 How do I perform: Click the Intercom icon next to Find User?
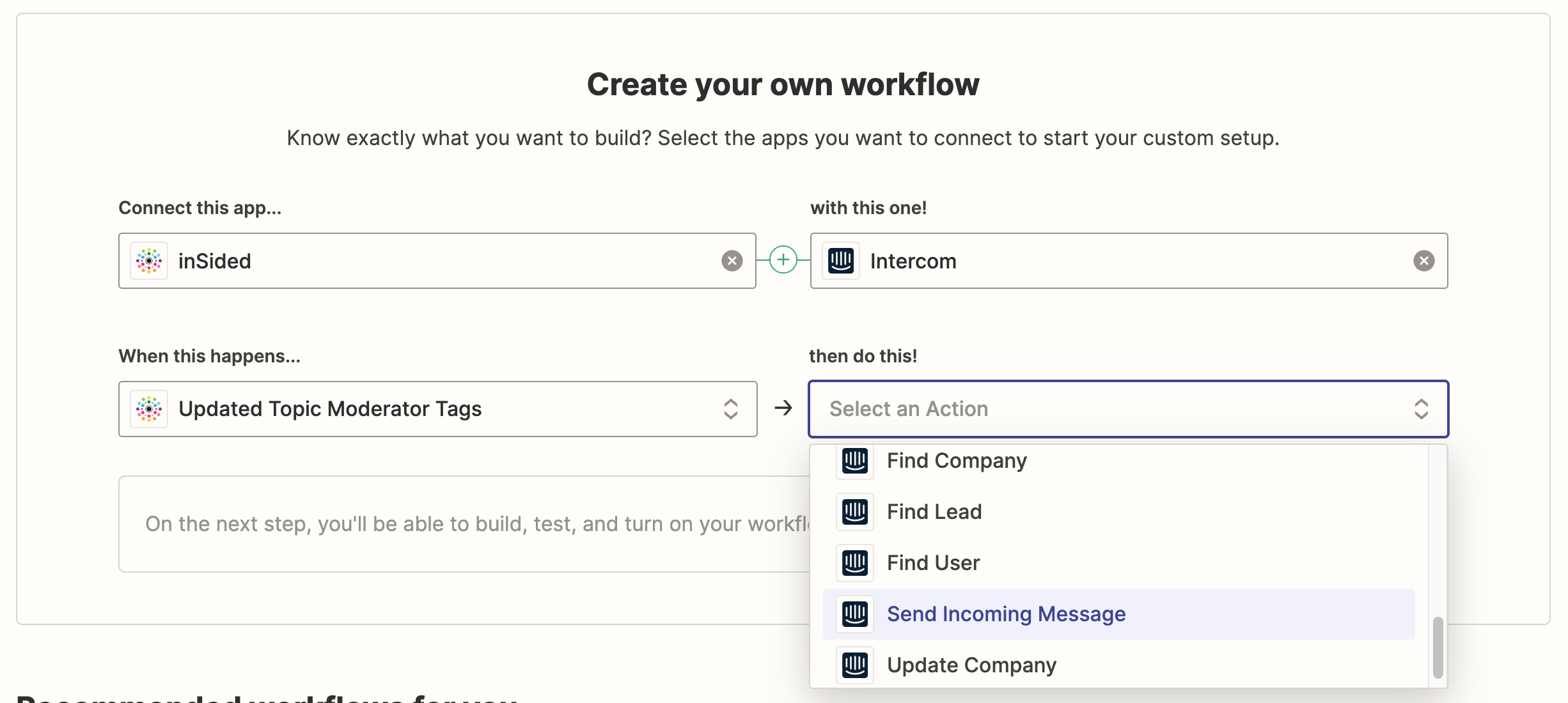pyautogui.click(x=855, y=563)
